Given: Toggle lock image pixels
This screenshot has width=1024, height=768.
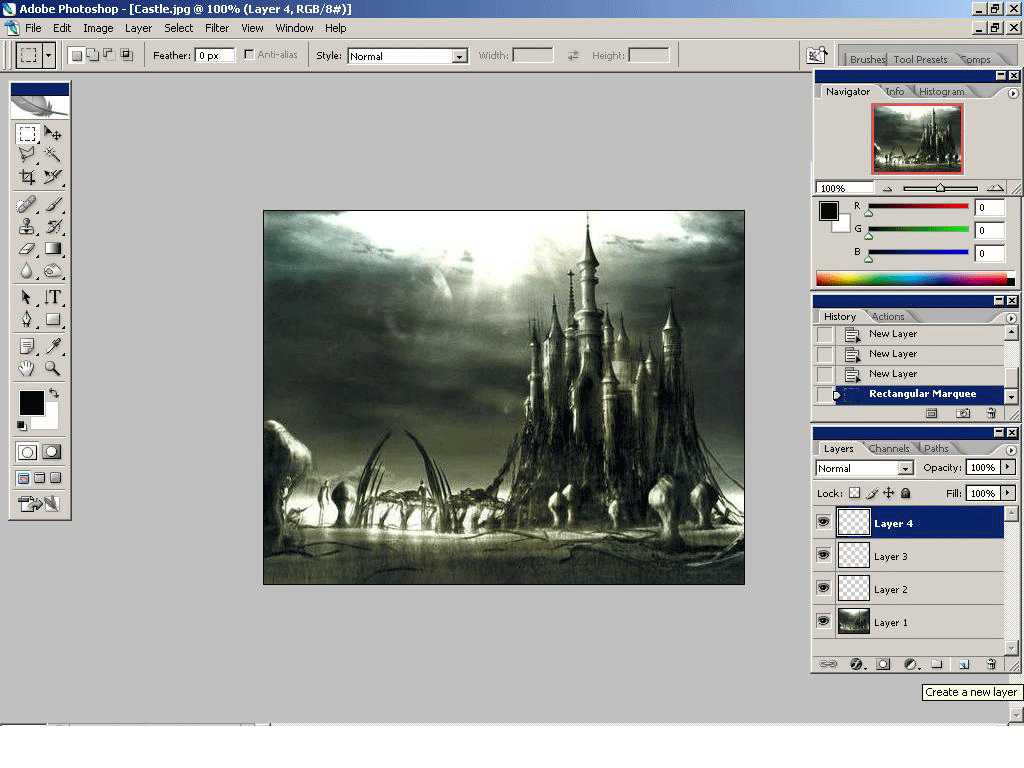Looking at the screenshot, I should (x=872, y=493).
